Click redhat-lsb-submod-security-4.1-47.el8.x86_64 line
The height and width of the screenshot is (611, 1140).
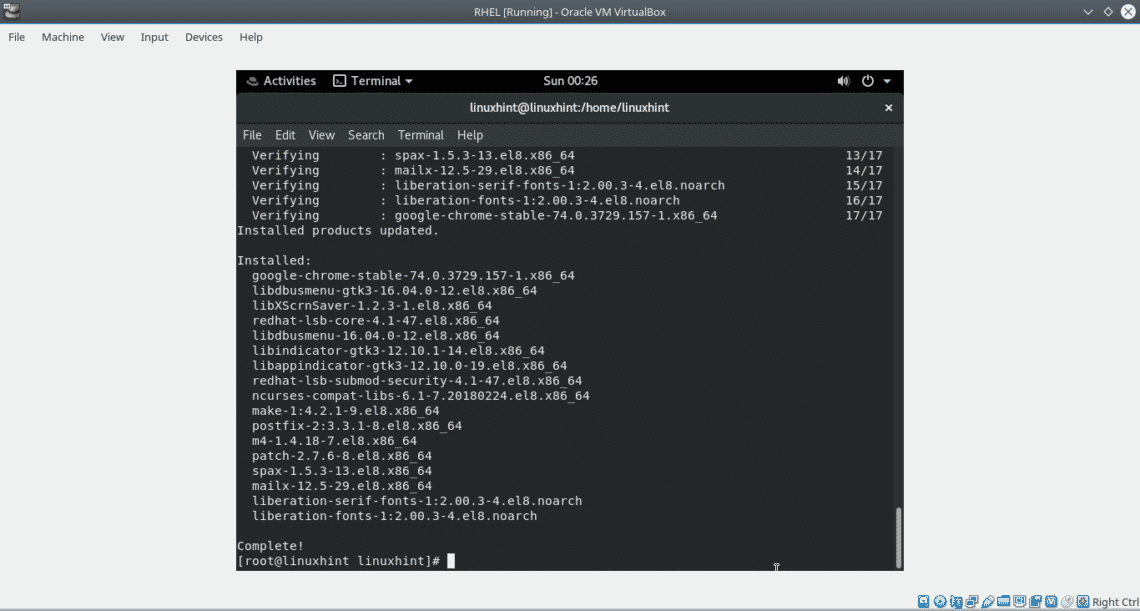click(x=417, y=381)
